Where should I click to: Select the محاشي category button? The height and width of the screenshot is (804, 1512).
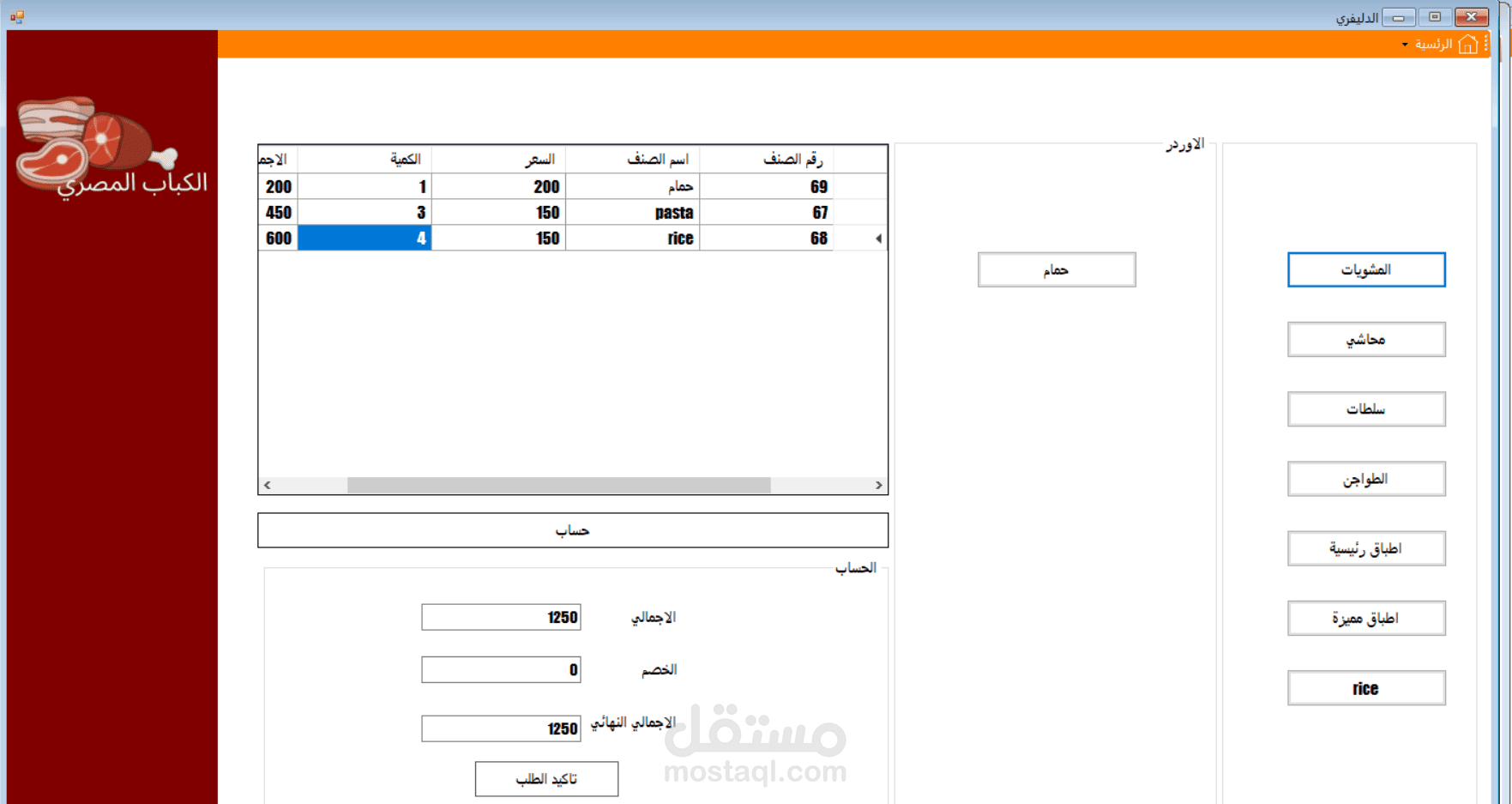tap(1366, 339)
